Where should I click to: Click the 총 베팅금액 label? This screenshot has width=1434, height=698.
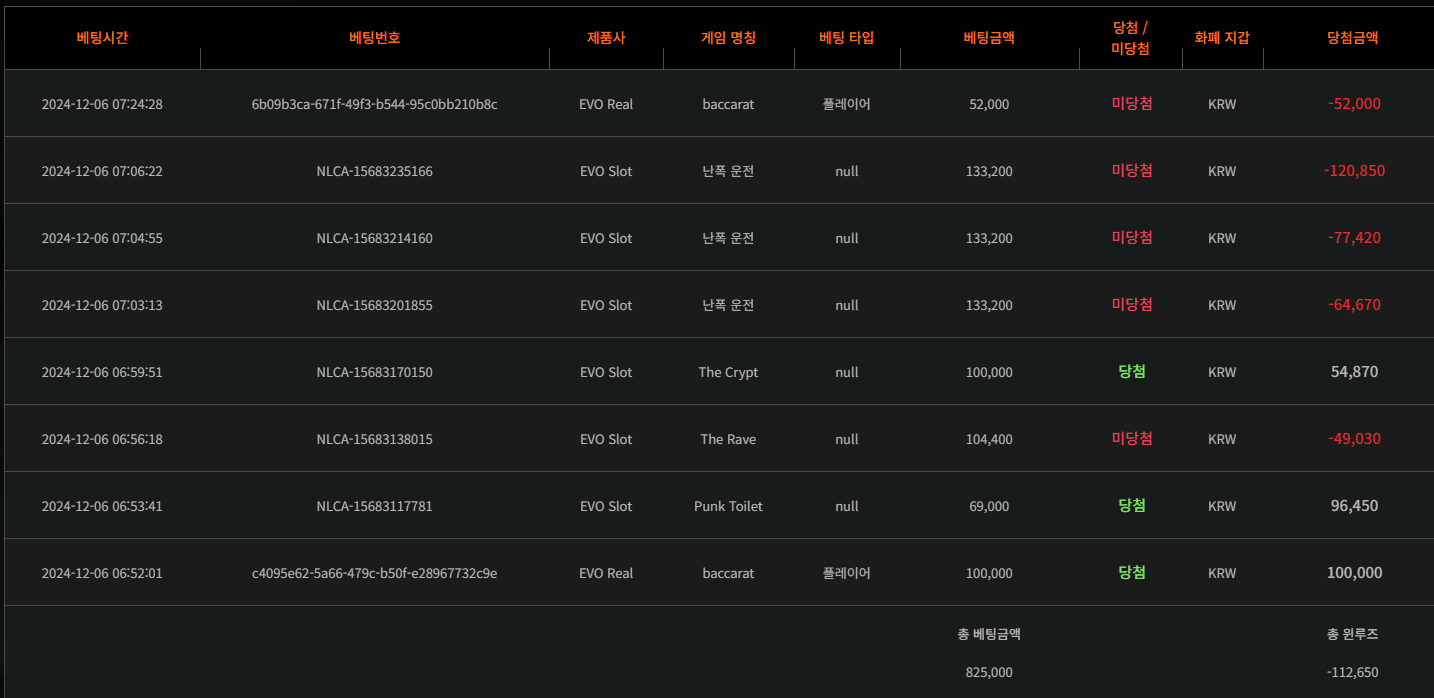(x=989, y=634)
